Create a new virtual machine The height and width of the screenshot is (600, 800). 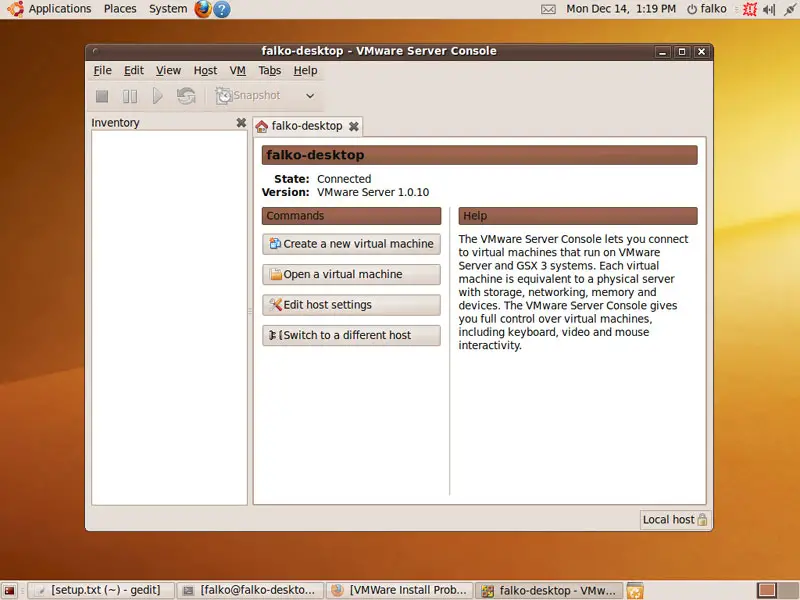click(x=352, y=244)
